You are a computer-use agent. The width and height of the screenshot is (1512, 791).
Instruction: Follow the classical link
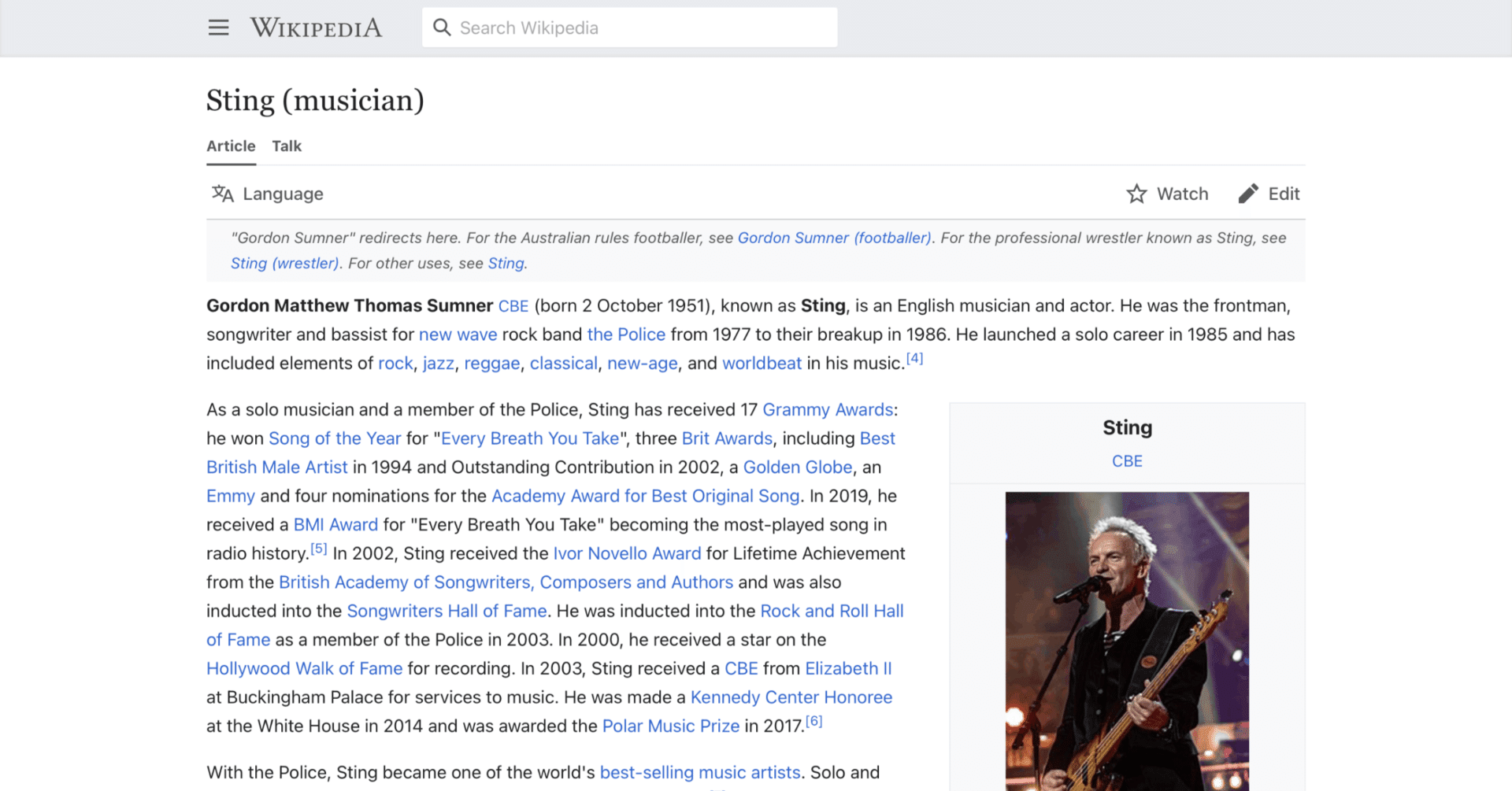pos(563,364)
